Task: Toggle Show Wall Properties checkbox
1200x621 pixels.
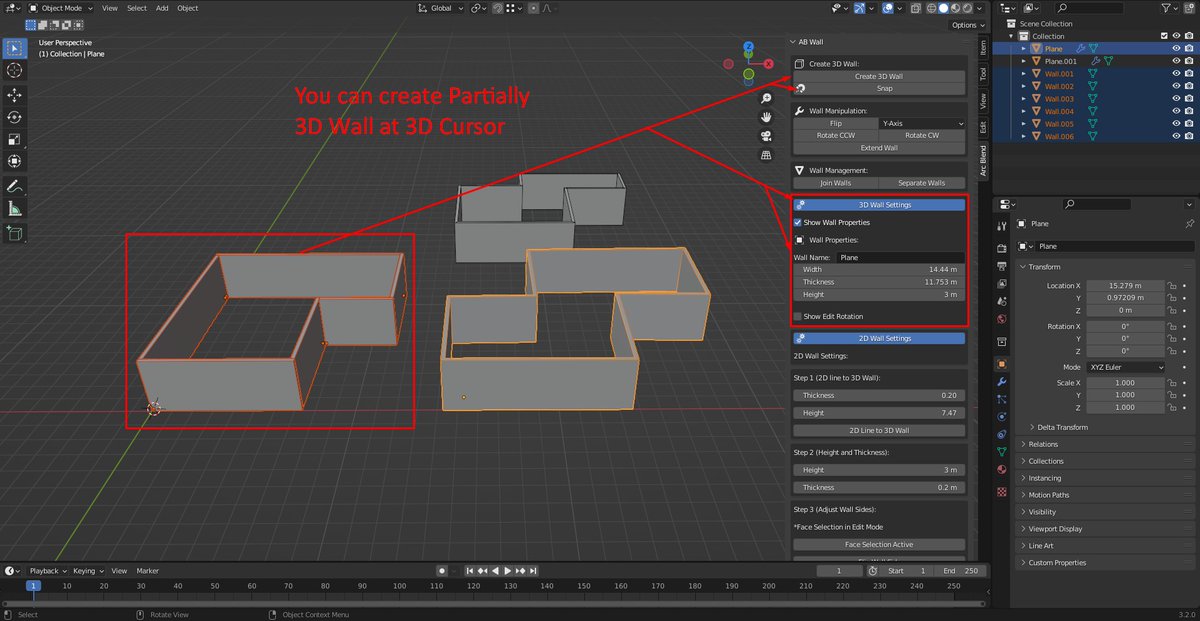Action: (798, 222)
